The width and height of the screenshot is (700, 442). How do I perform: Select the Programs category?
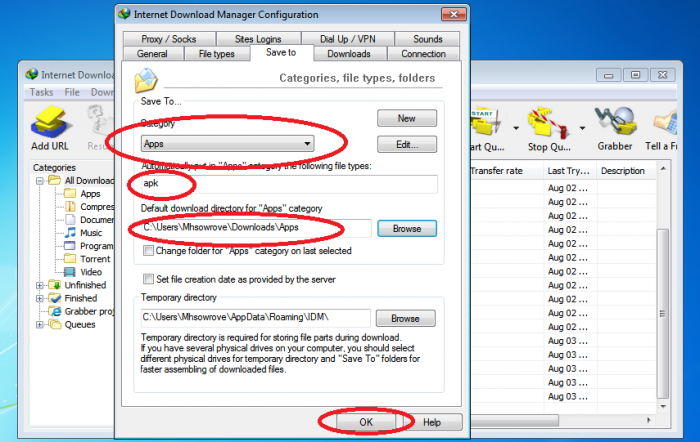(x=90, y=246)
